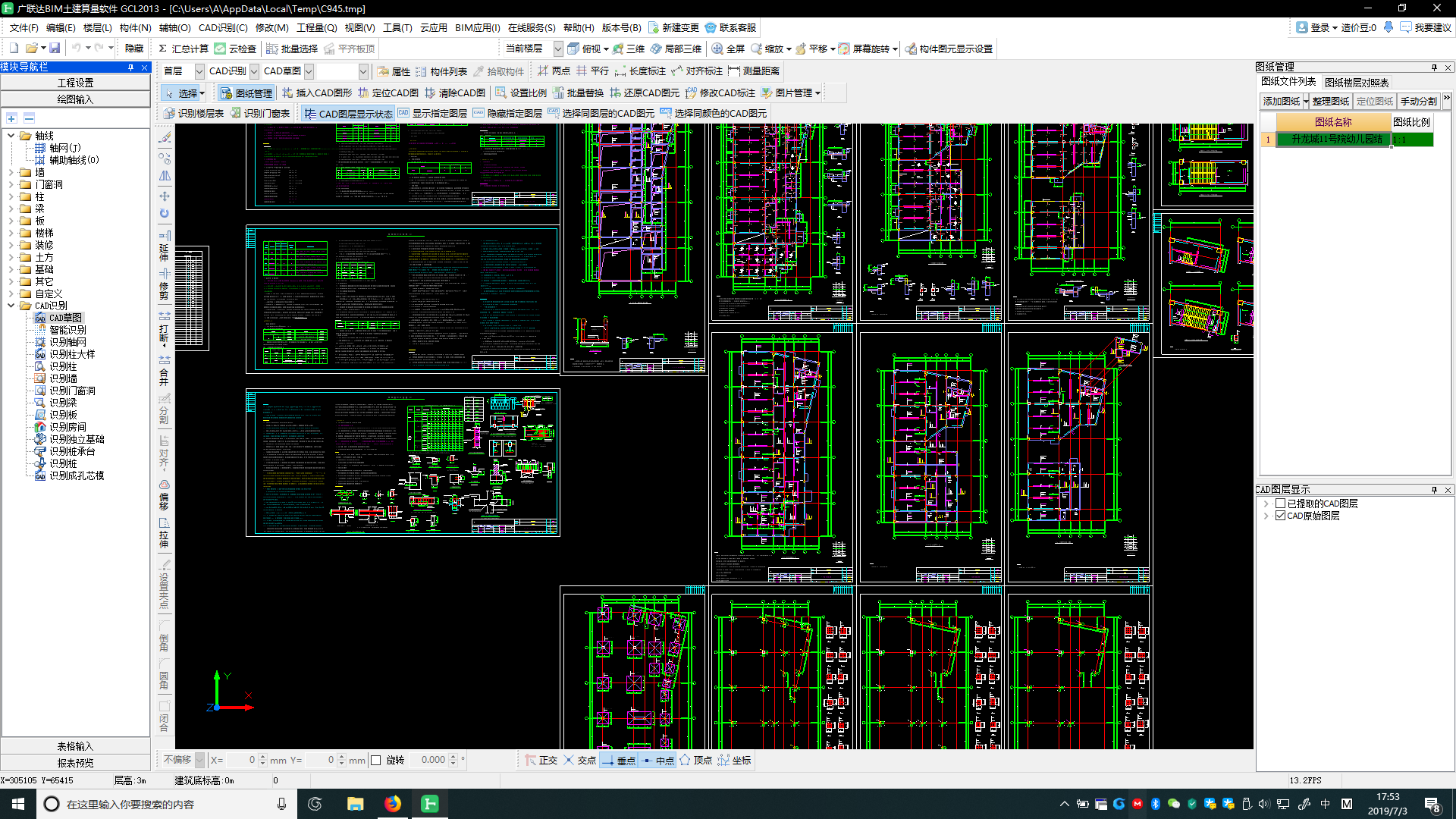The width and height of the screenshot is (1456, 819).
Task: Toggle 交点 snap
Action: (579, 760)
